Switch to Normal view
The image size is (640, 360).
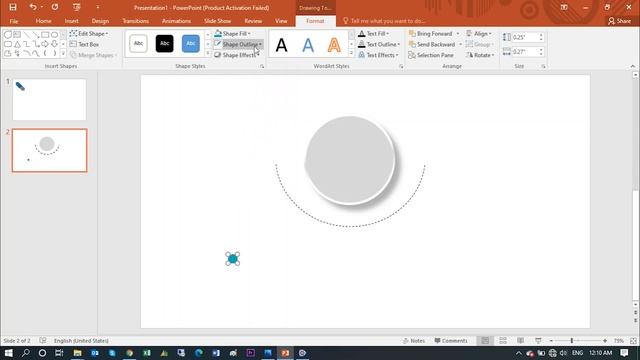[485, 340]
